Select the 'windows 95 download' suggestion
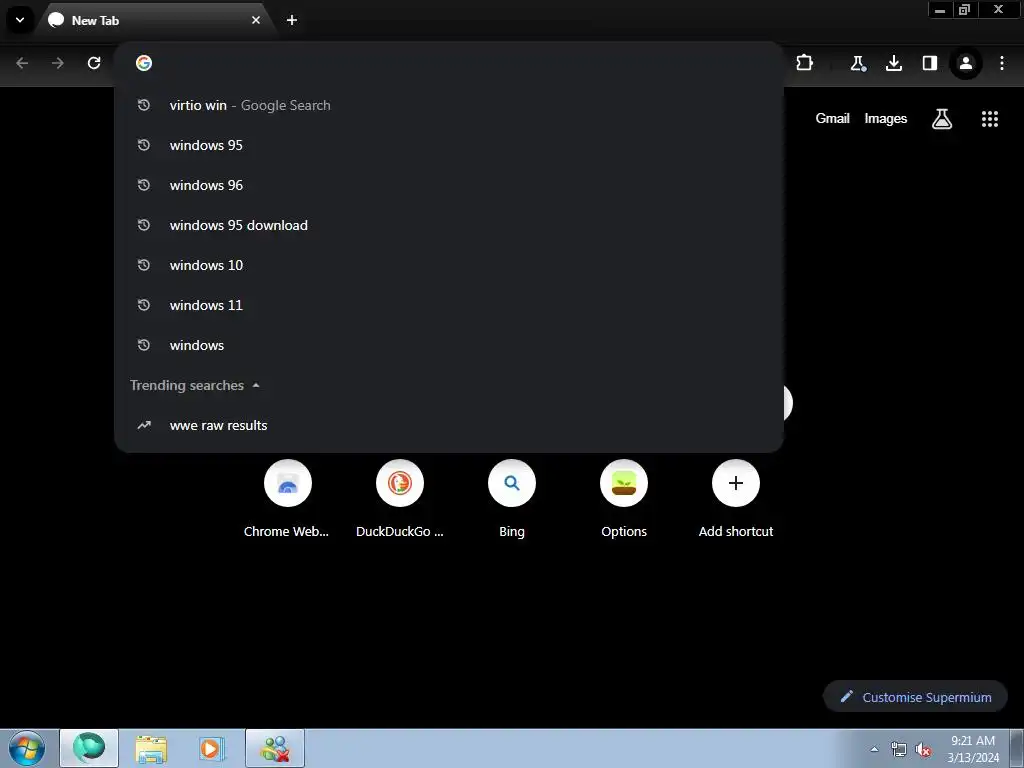Image resolution: width=1024 pixels, height=768 pixels. [449, 225]
